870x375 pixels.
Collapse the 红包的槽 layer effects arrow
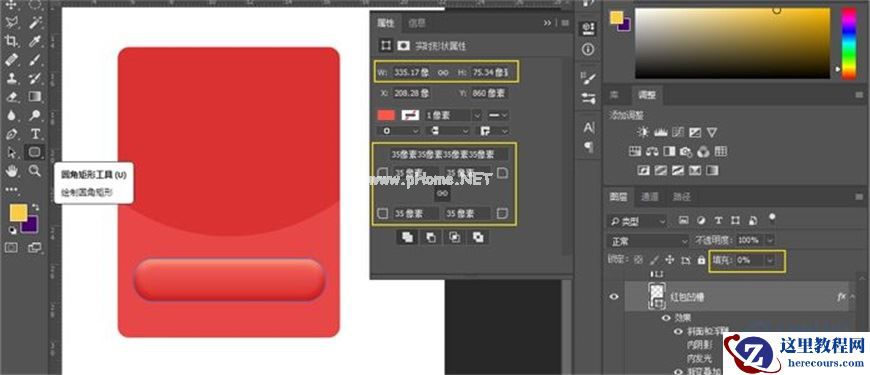click(852, 297)
